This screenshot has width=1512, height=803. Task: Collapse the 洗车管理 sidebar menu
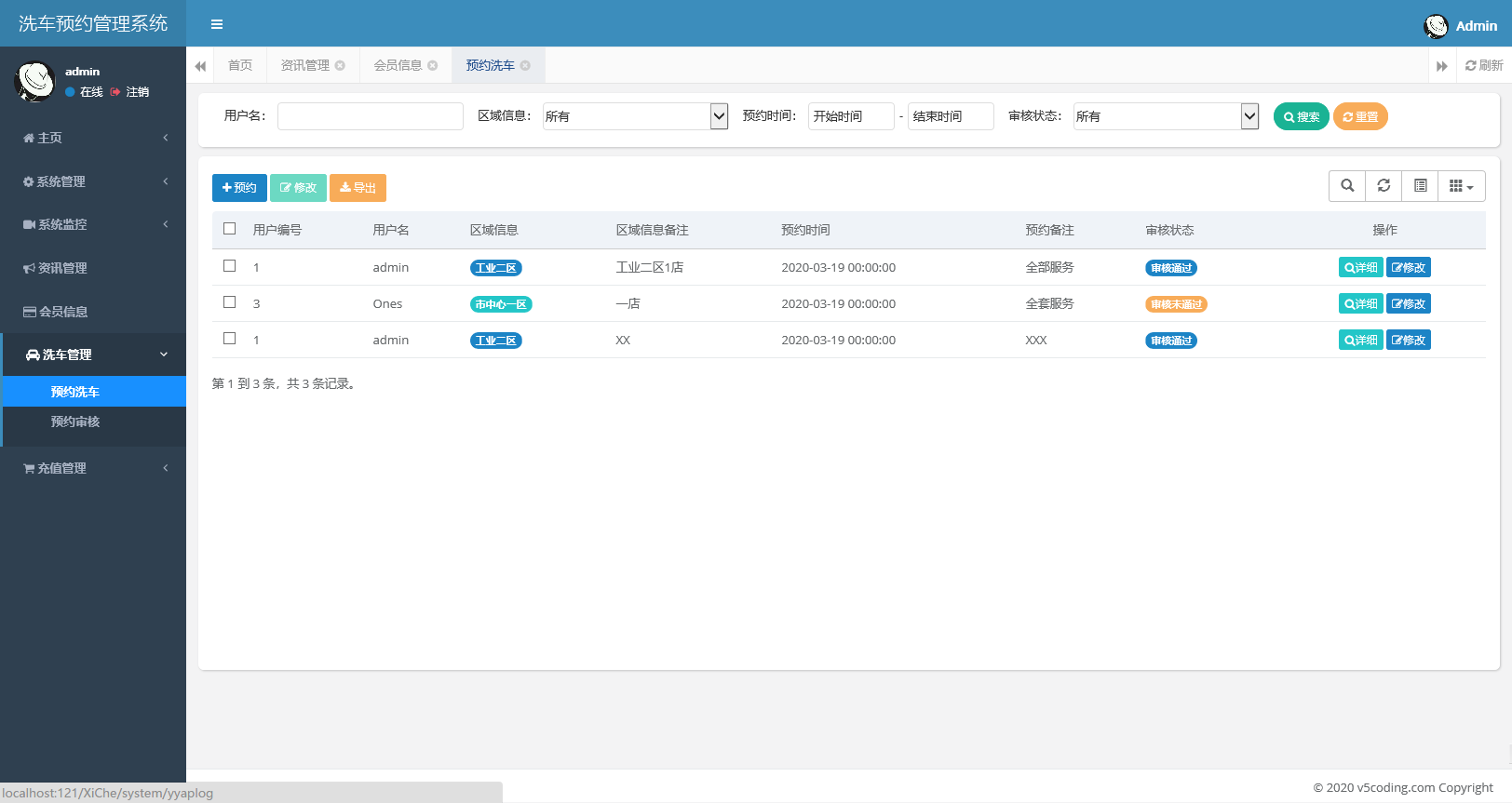point(93,355)
